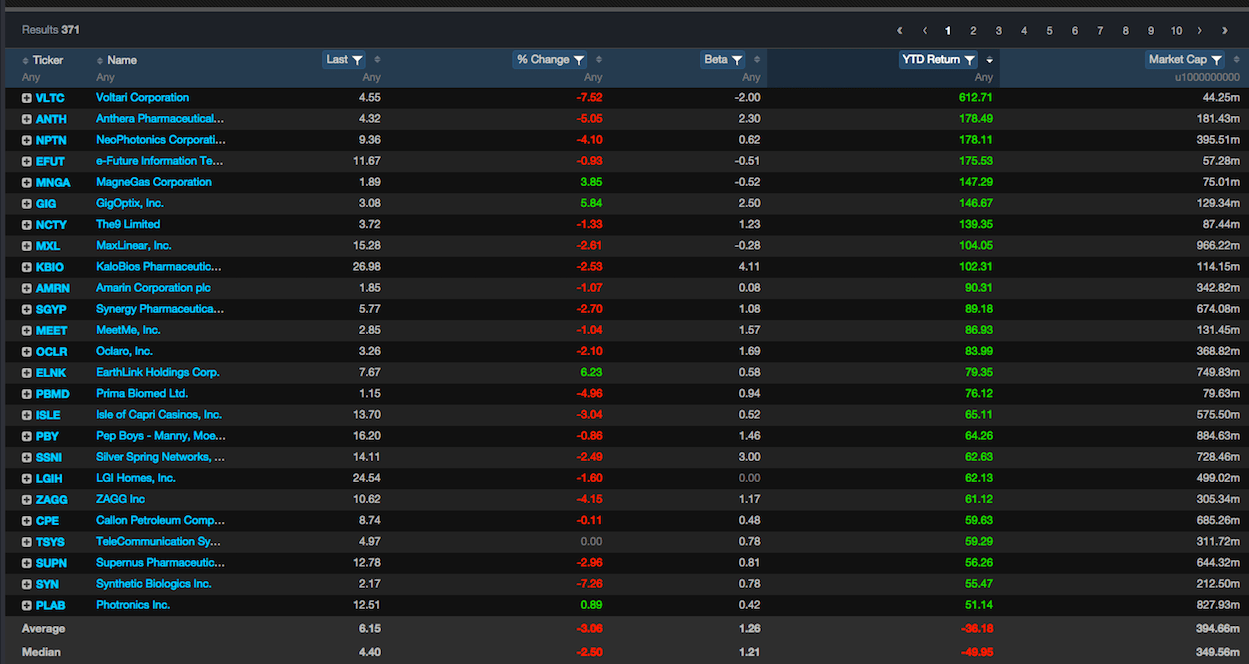Expand the OCLR row plus icon
The height and width of the screenshot is (664, 1249).
tap(27, 352)
